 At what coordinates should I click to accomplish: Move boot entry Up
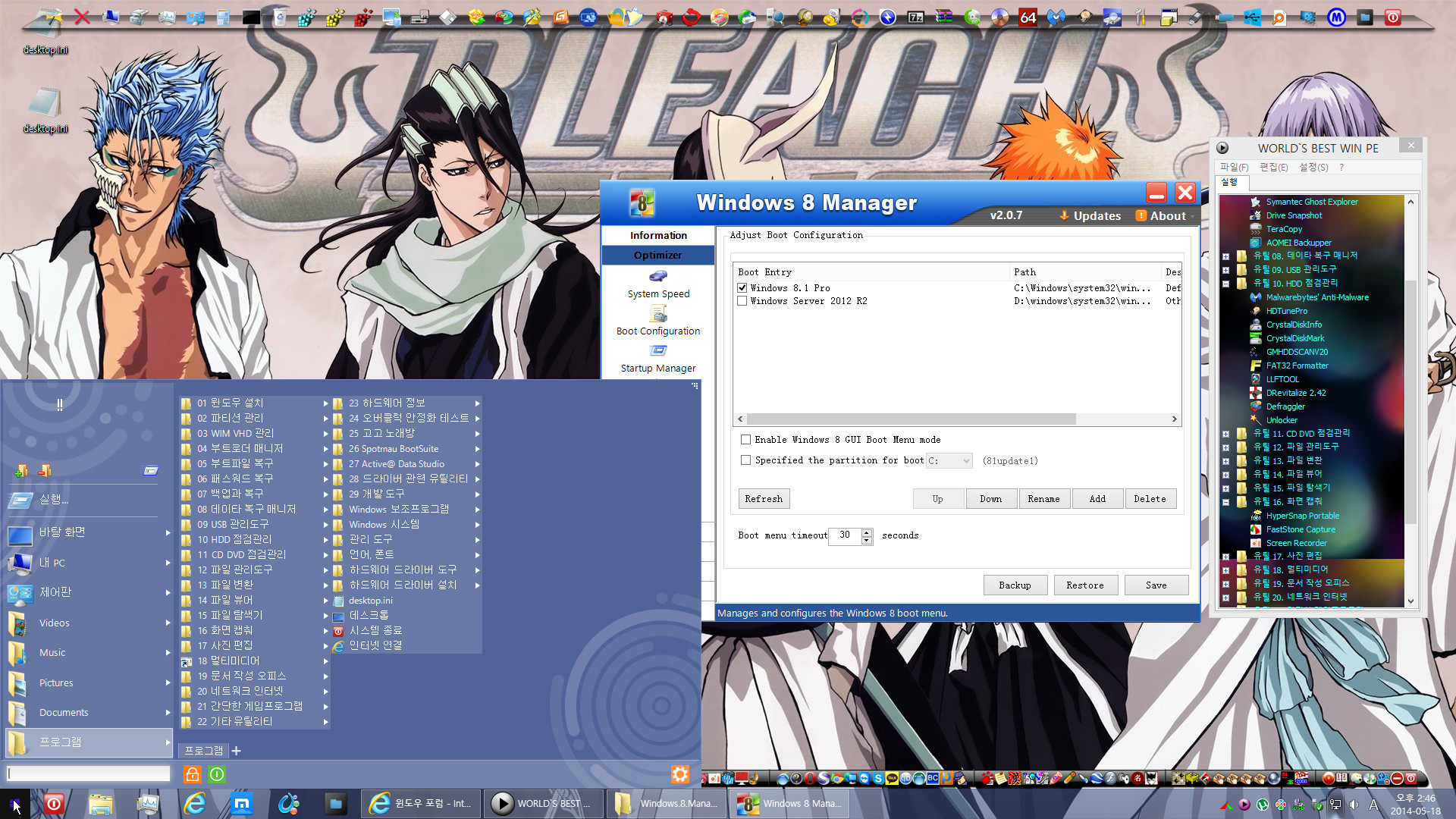[x=938, y=499]
